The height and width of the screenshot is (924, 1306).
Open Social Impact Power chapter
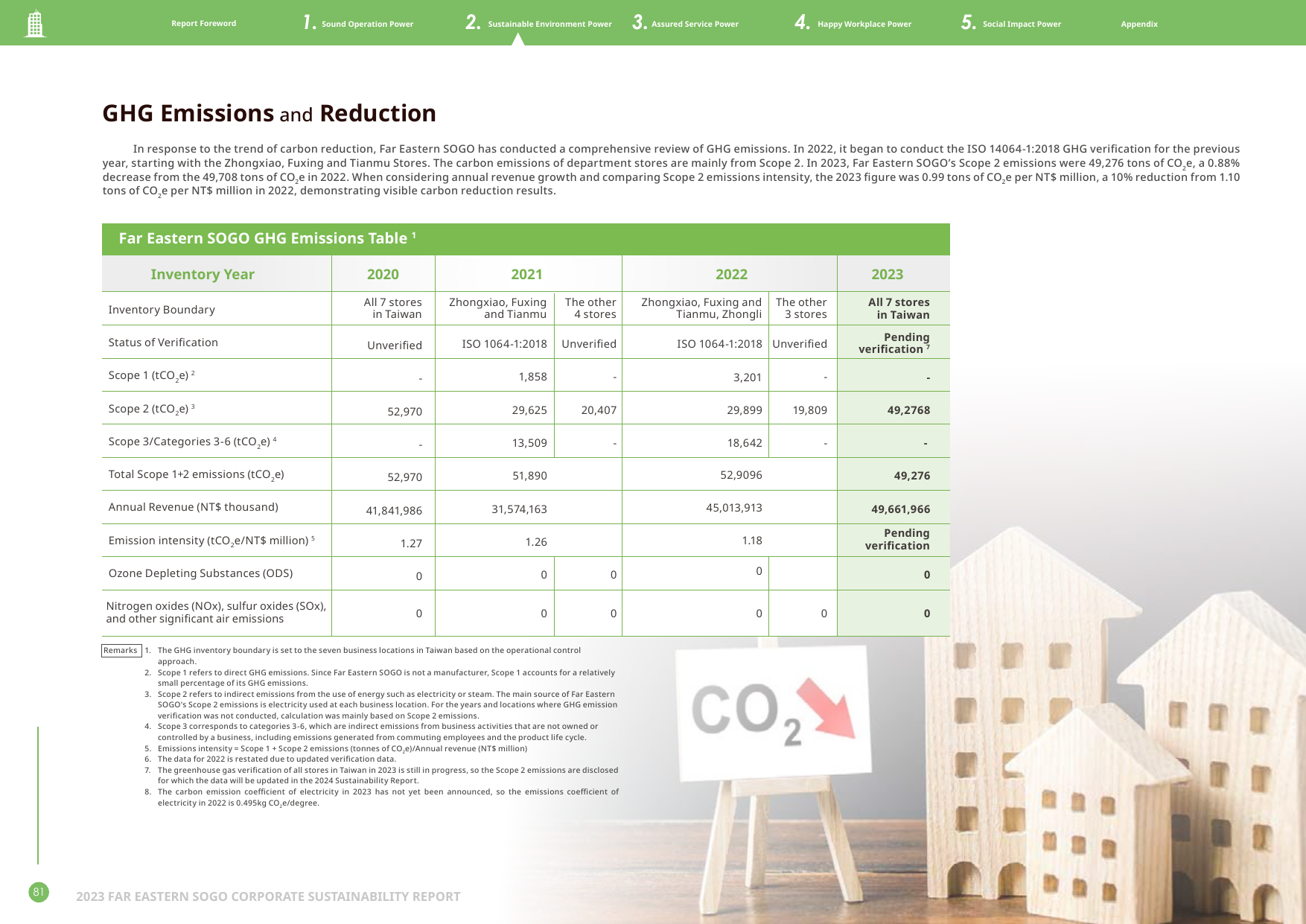(x=1011, y=23)
